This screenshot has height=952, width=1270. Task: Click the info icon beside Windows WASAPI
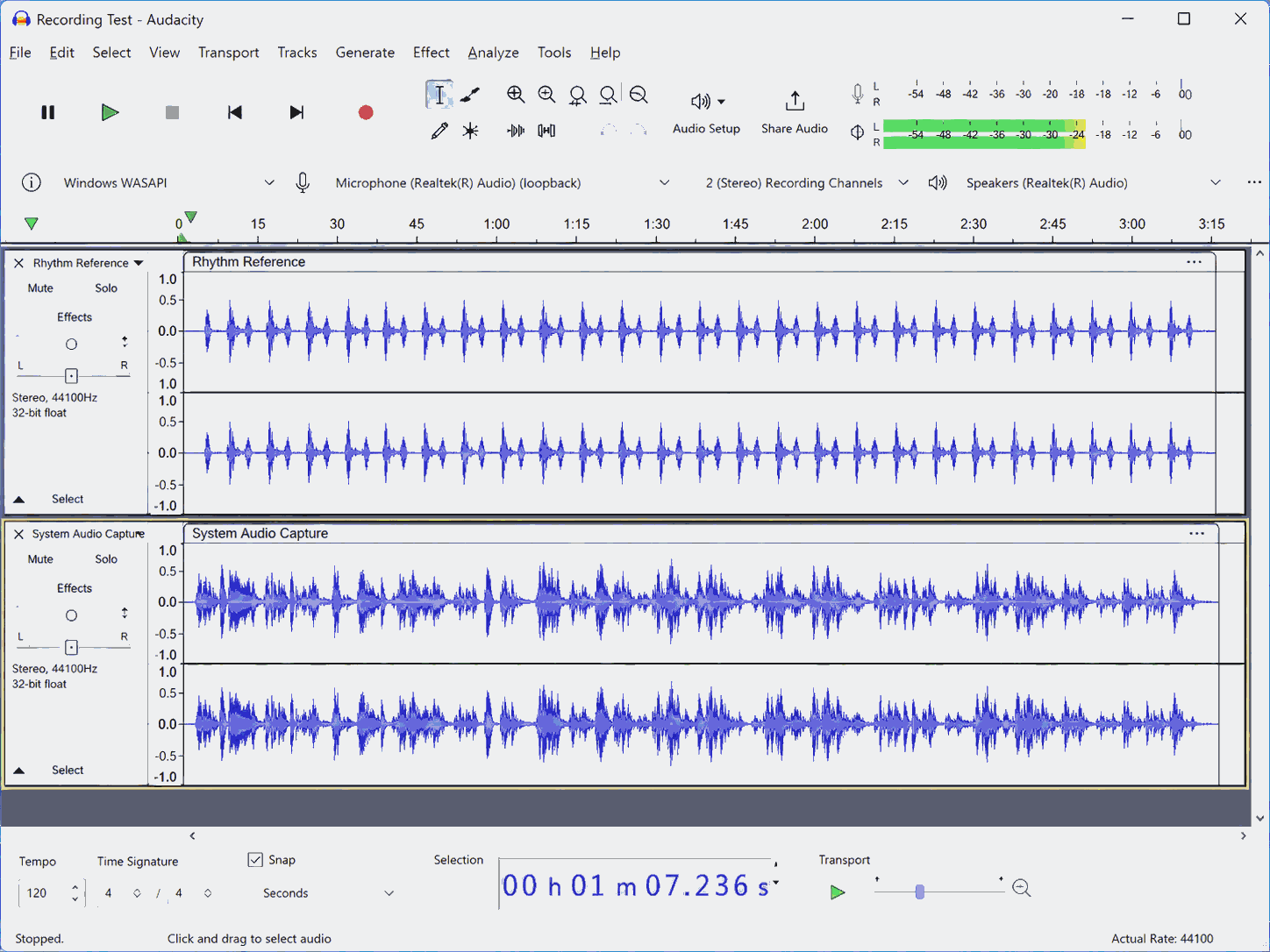click(31, 182)
